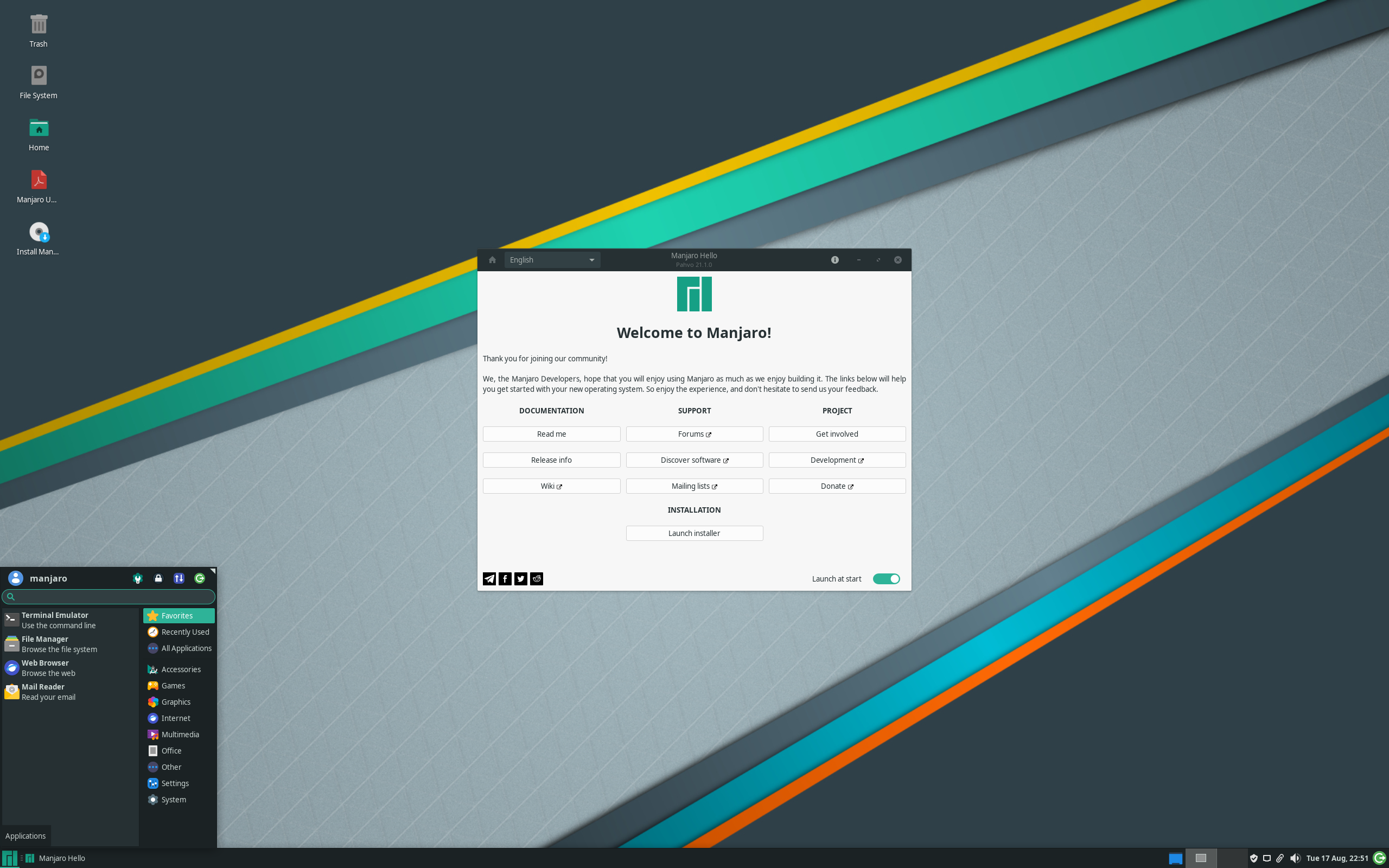1389x868 pixels.
Task: Open the Manjaro Applications menu button
Action: click(x=9, y=858)
